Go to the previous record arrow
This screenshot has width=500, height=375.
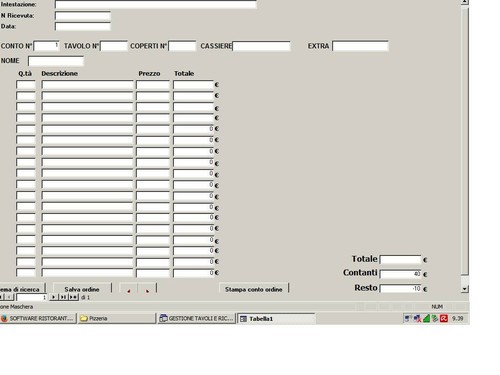(x=9, y=297)
